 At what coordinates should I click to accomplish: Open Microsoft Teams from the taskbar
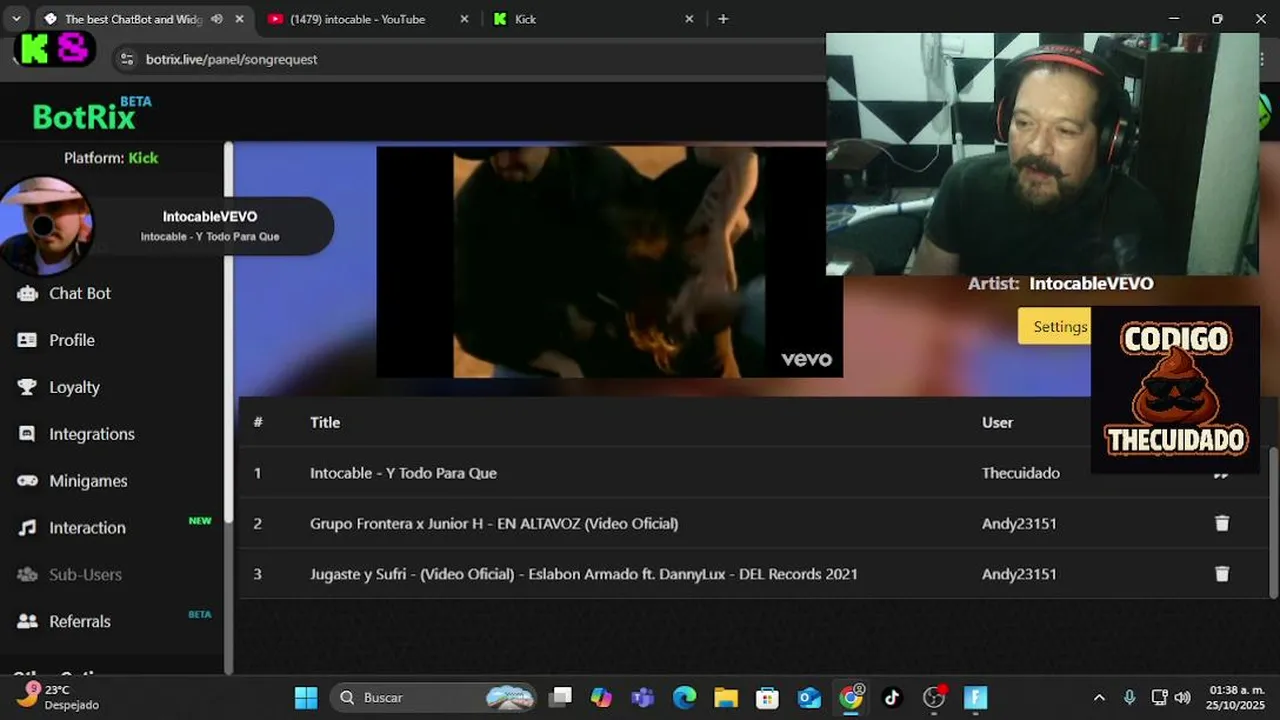point(642,697)
